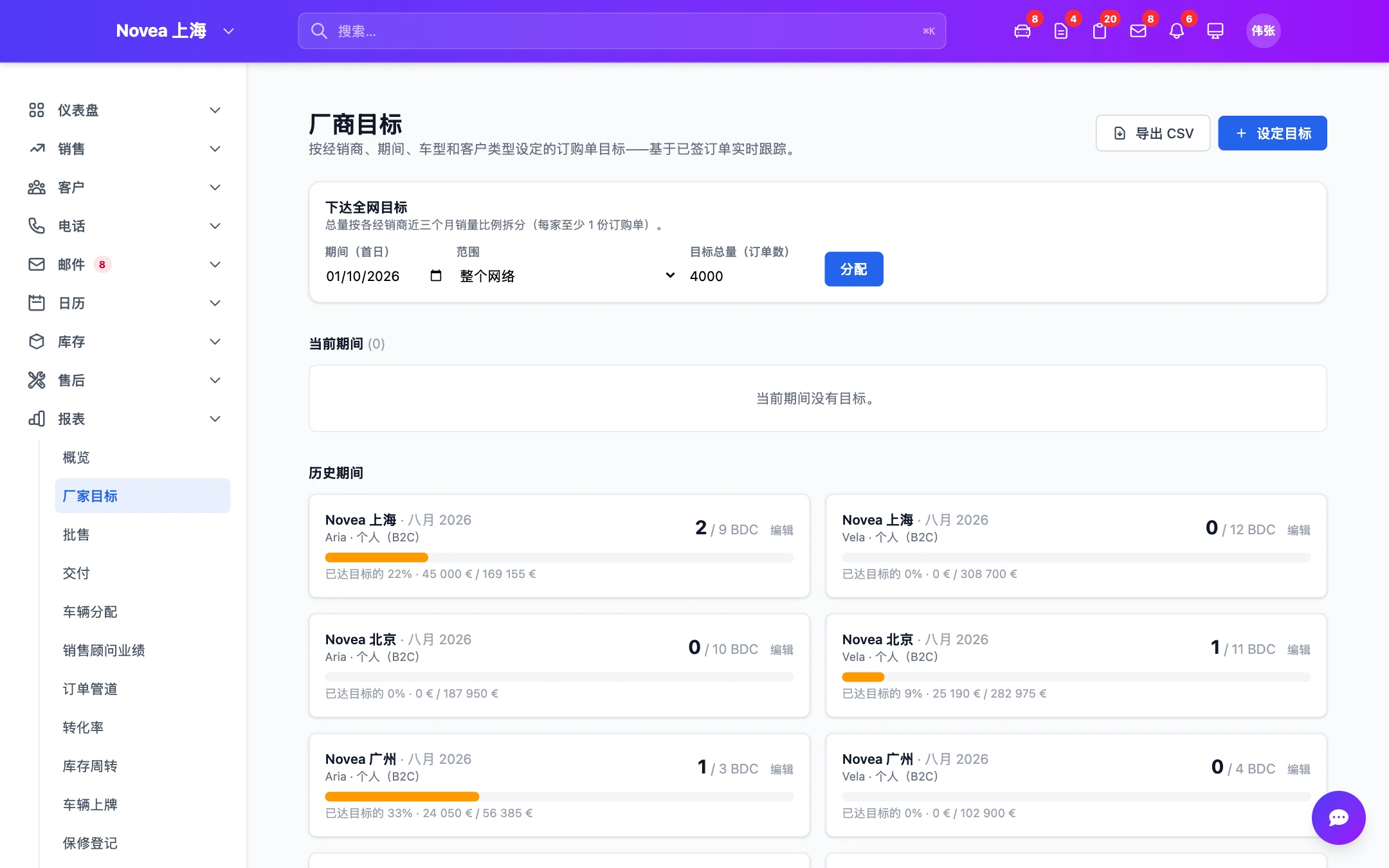The height and width of the screenshot is (868, 1389).
Task: Click the 库存 box icon
Action: [x=37, y=341]
